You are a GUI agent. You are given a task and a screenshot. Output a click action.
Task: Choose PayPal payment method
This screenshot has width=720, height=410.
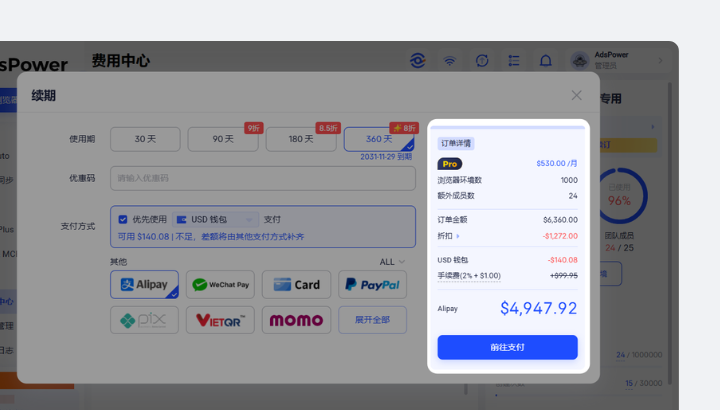(x=372, y=285)
